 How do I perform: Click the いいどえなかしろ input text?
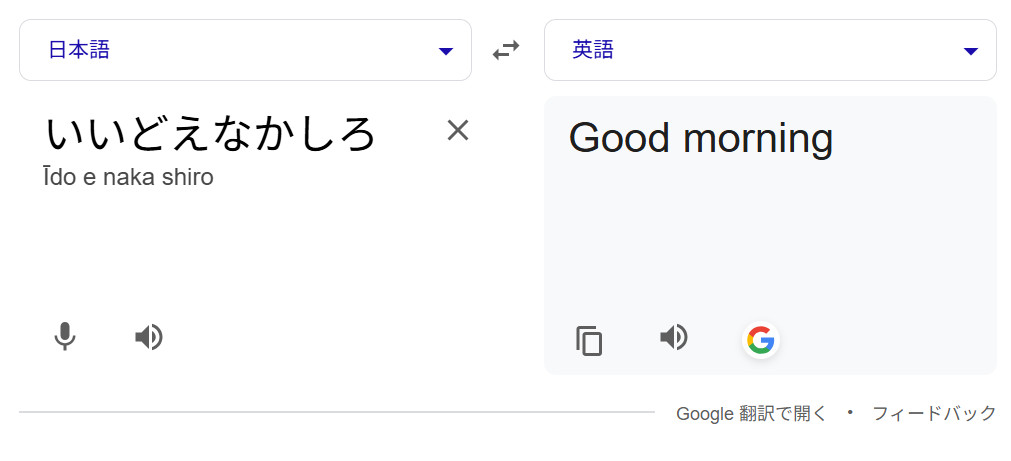[x=211, y=134]
